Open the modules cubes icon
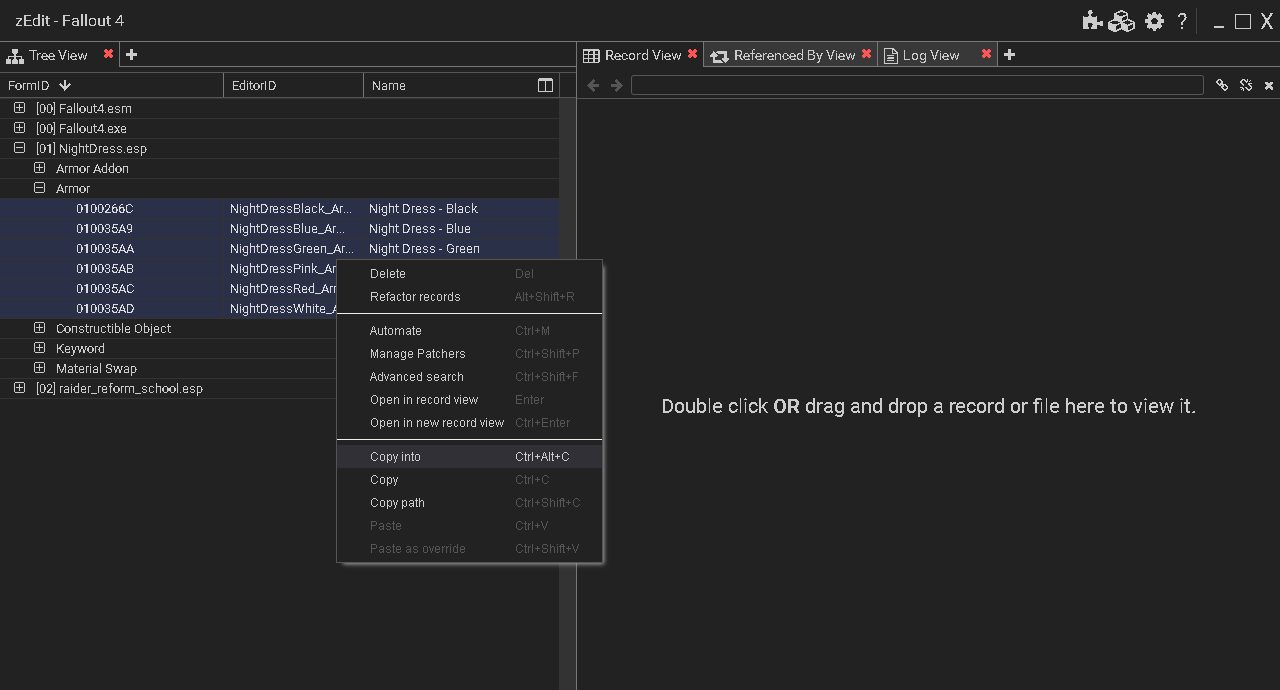Screen dimensions: 1280x690 1122,21
